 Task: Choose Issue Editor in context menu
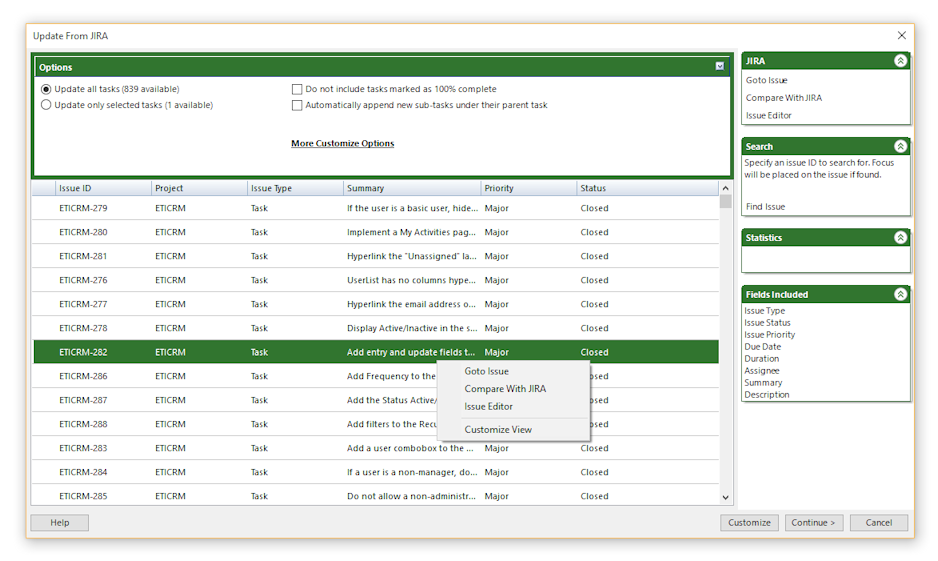[488, 407]
